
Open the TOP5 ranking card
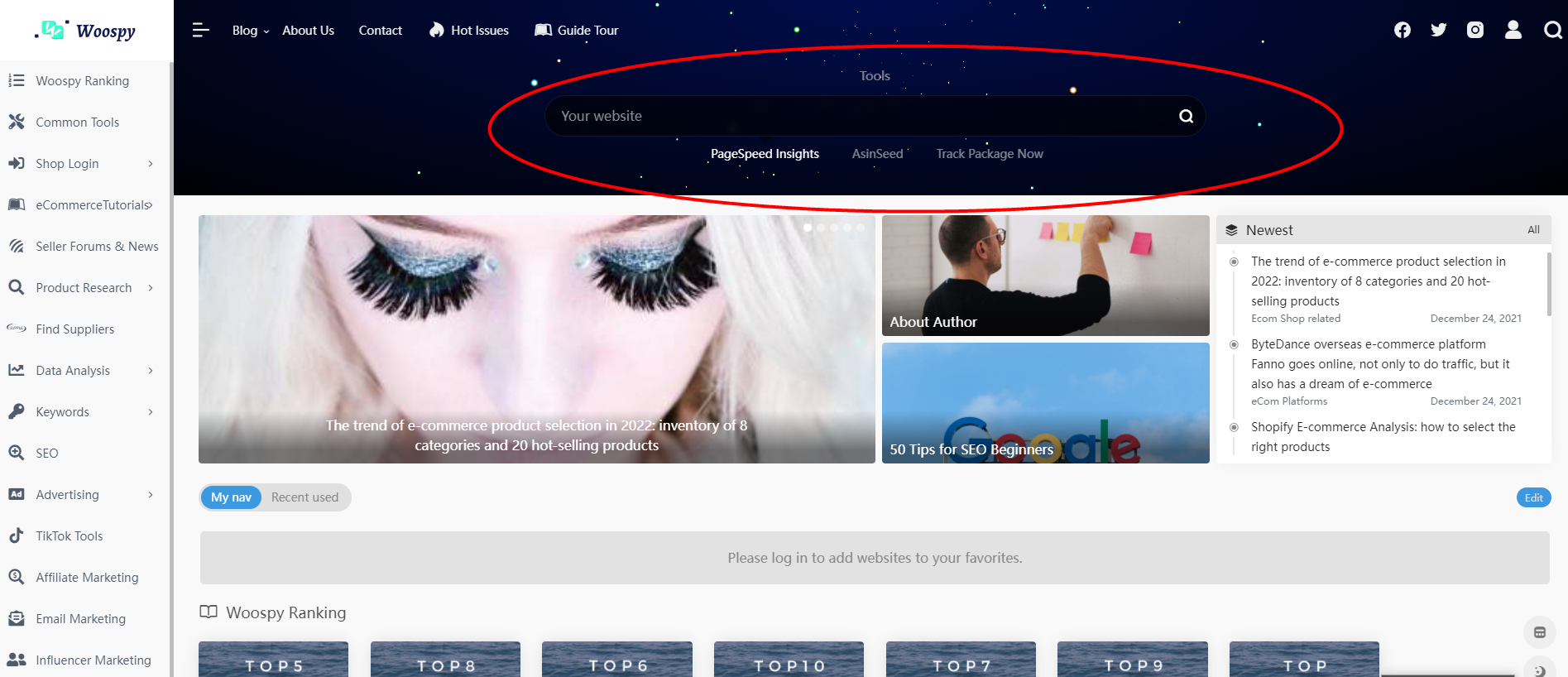[273, 660]
